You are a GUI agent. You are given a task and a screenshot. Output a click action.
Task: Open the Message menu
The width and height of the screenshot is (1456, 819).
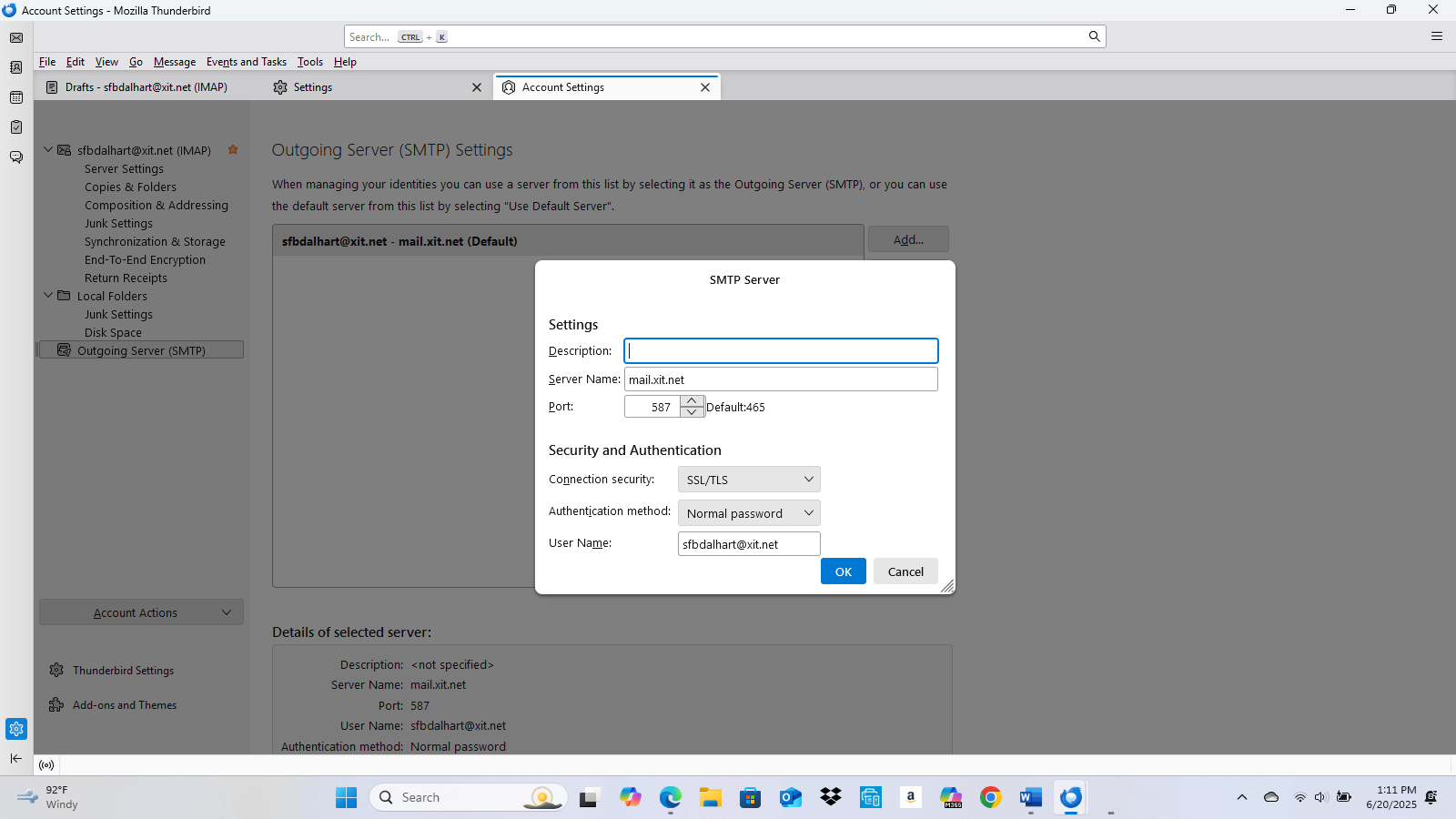[175, 62]
